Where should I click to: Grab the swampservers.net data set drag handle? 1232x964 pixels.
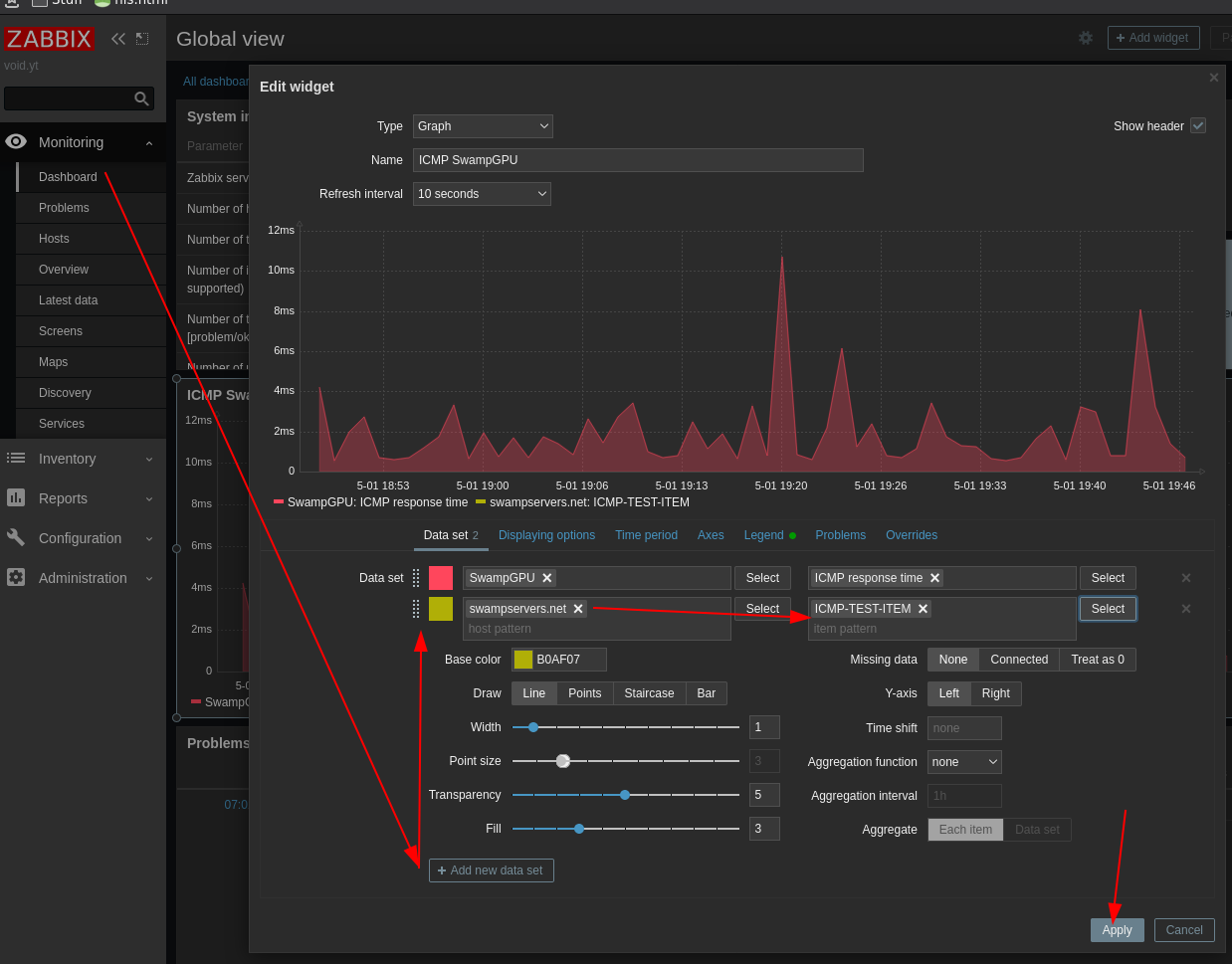[416, 609]
